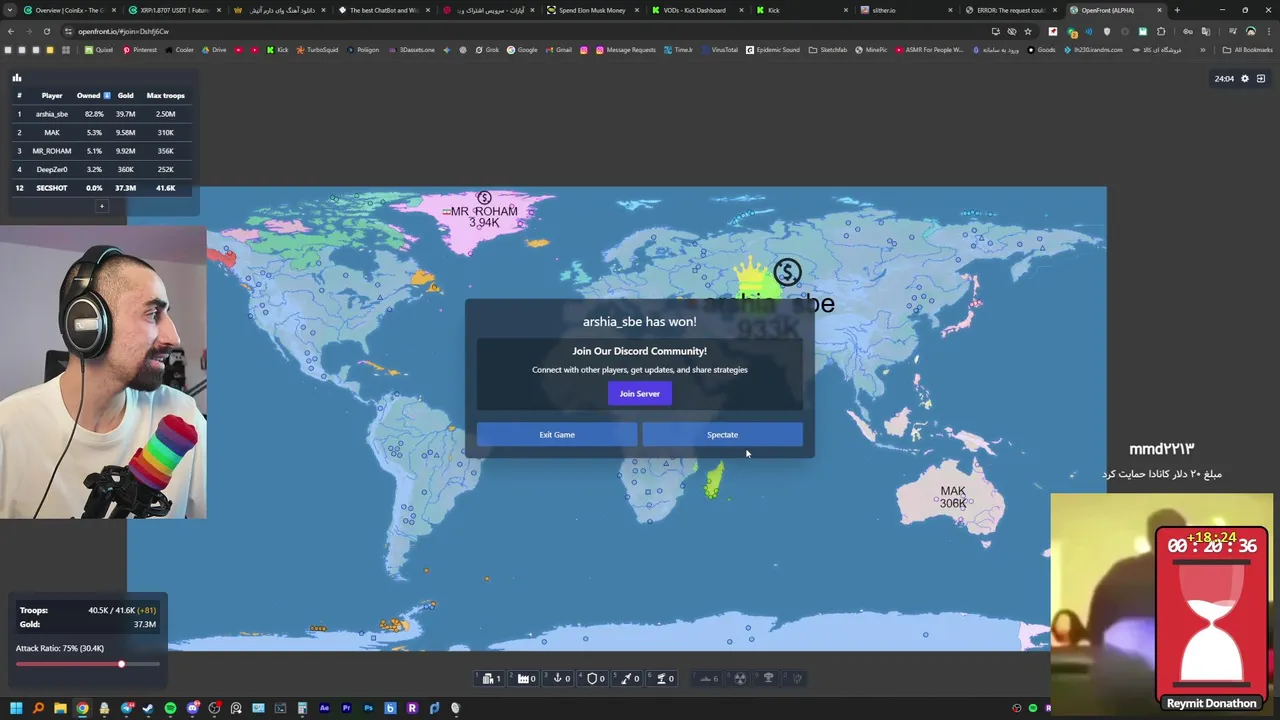Select the Factory build icon
1280x720 pixels.
[523, 678]
